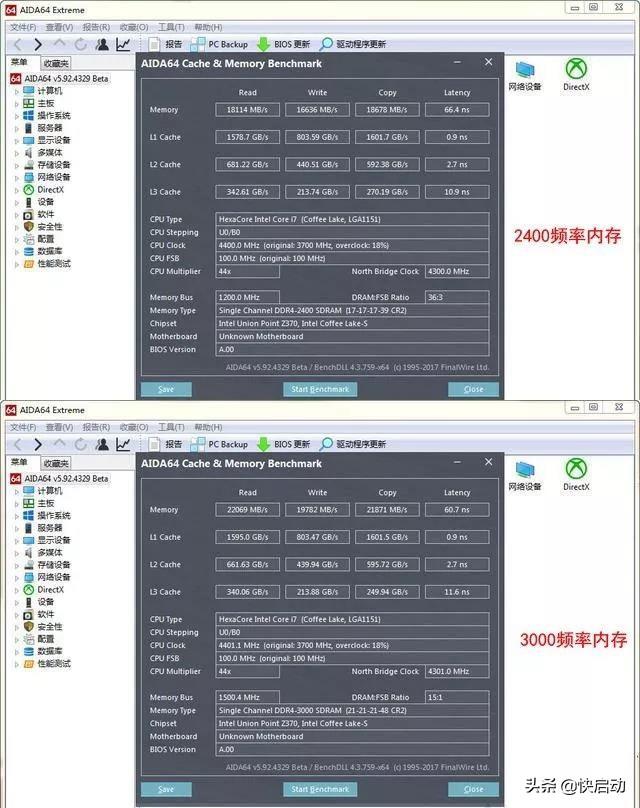Expand the 操作系统 node in upper window tree
The image size is (640, 808).
[x=16, y=116]
